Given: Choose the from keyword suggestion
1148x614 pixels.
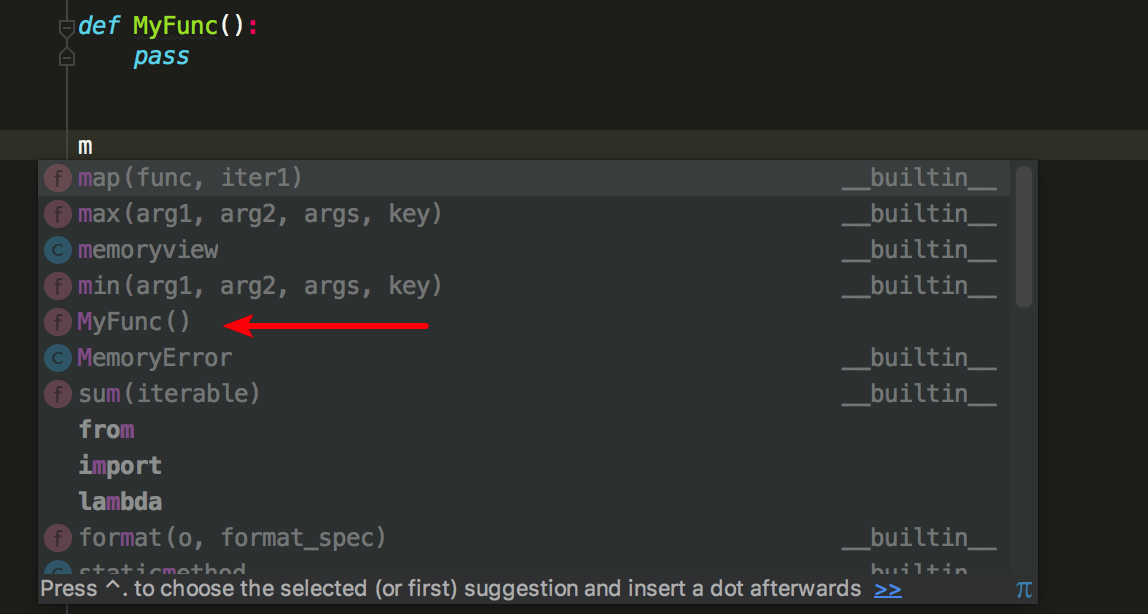Looking at the screenshot, I should pyautogui.click(x=106, y=430).
